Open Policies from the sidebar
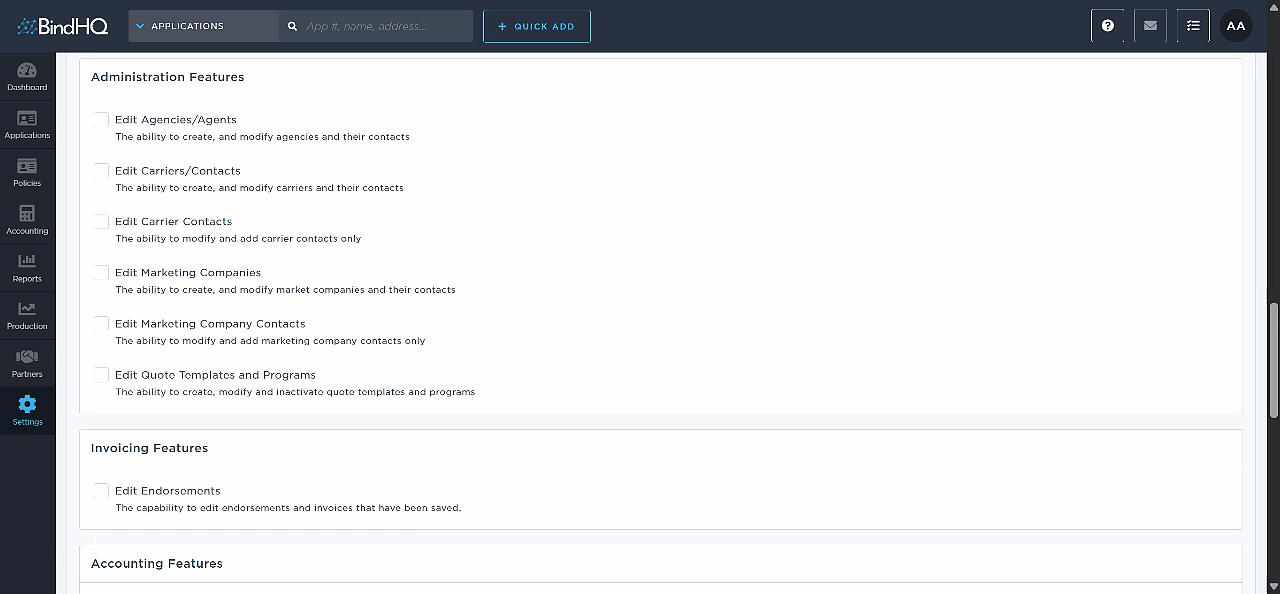 [x=27, y=172]
